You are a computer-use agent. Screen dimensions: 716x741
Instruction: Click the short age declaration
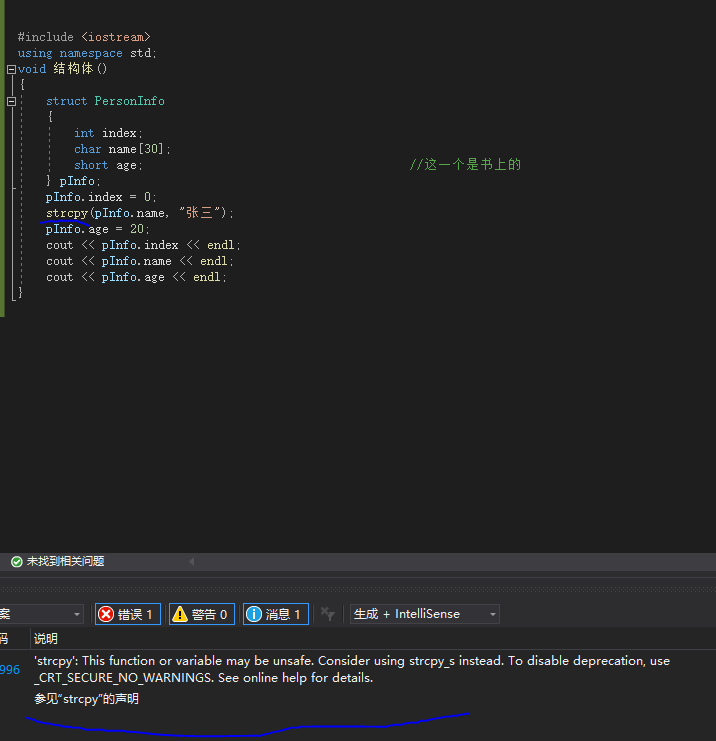(108, 165)
